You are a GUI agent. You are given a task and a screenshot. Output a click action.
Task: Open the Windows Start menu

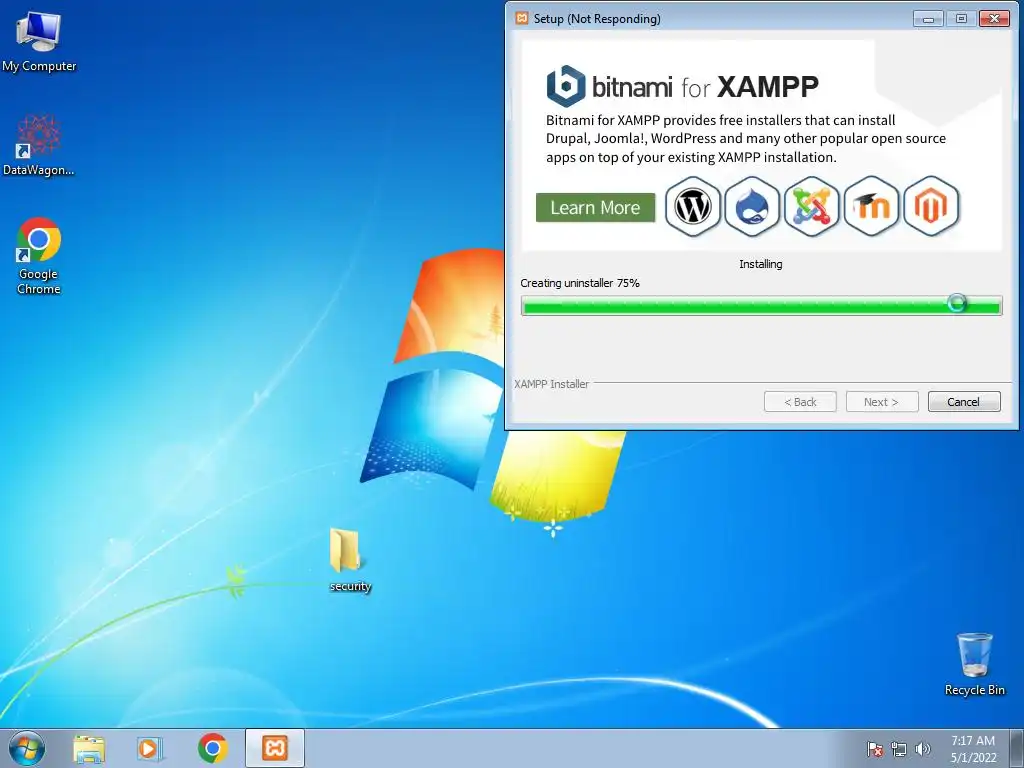(x=27, y=748)
